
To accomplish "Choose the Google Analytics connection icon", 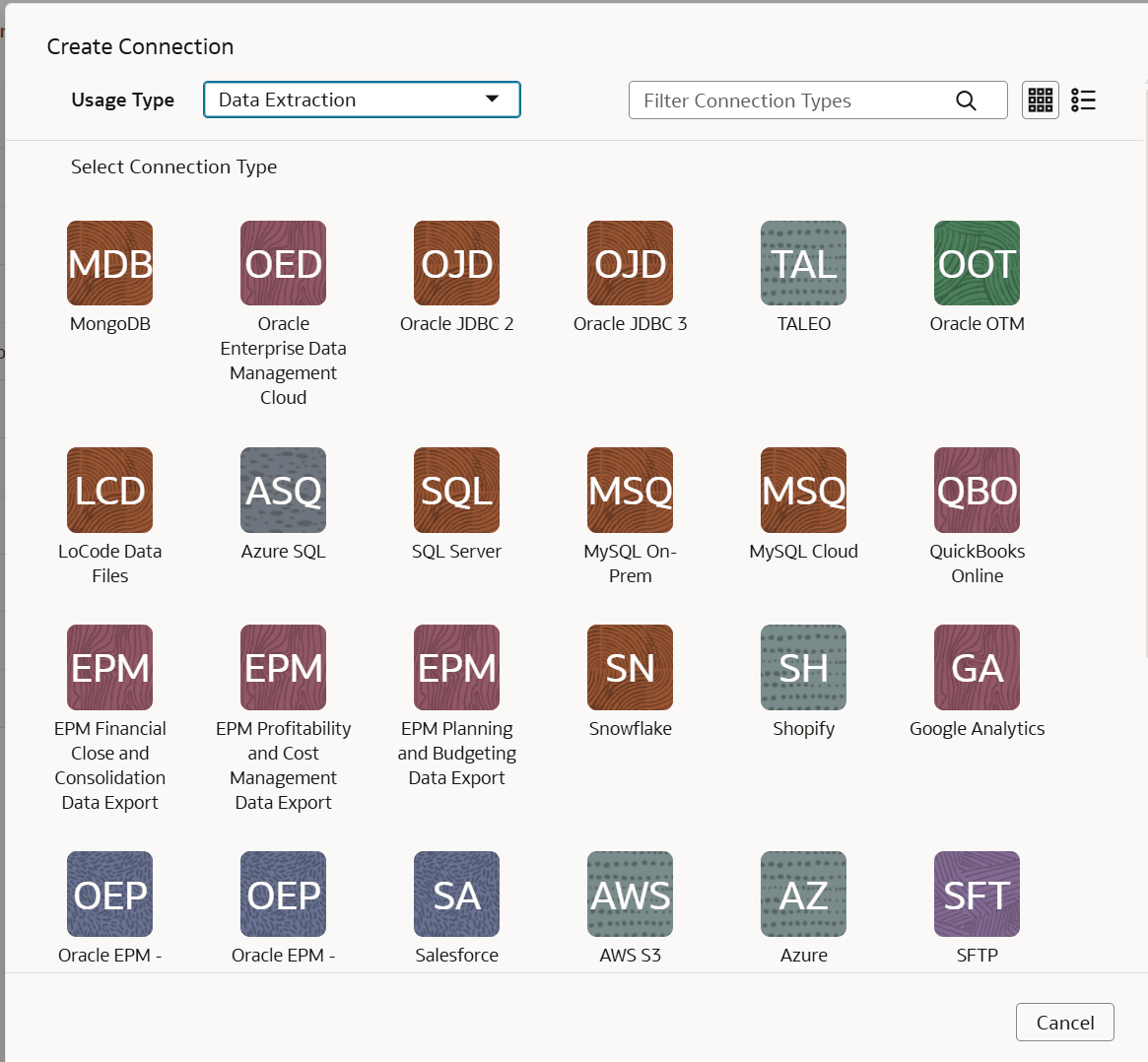I will (x=977, y=667).
